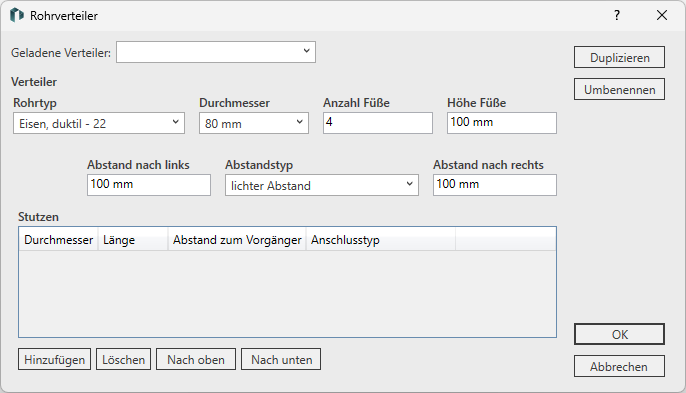Close the Rohrverteiler dialog
Screen dimensions: 686x393
click(x=662, y=15)
